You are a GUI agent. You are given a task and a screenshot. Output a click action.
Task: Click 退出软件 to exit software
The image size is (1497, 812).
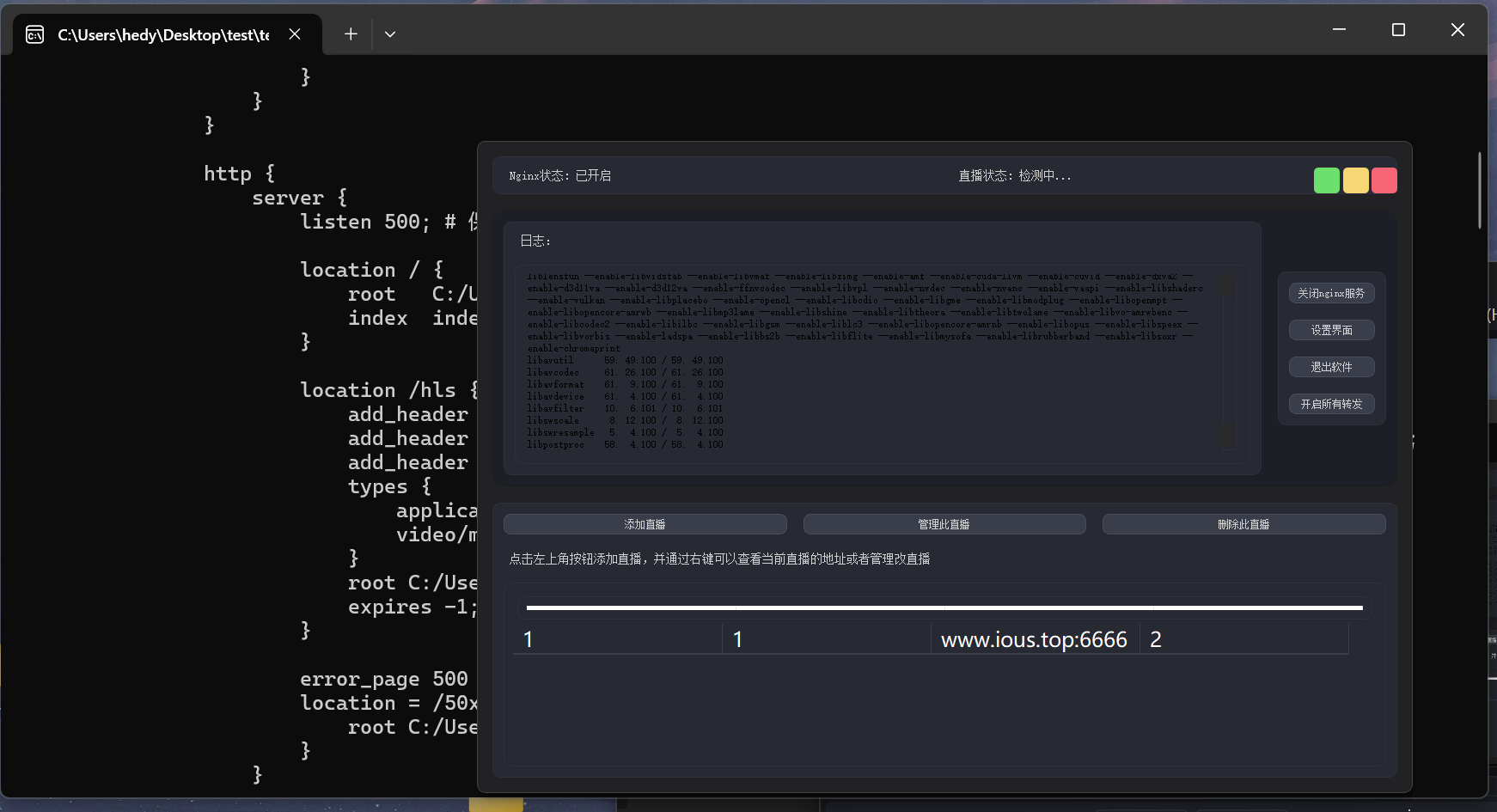1331,367
